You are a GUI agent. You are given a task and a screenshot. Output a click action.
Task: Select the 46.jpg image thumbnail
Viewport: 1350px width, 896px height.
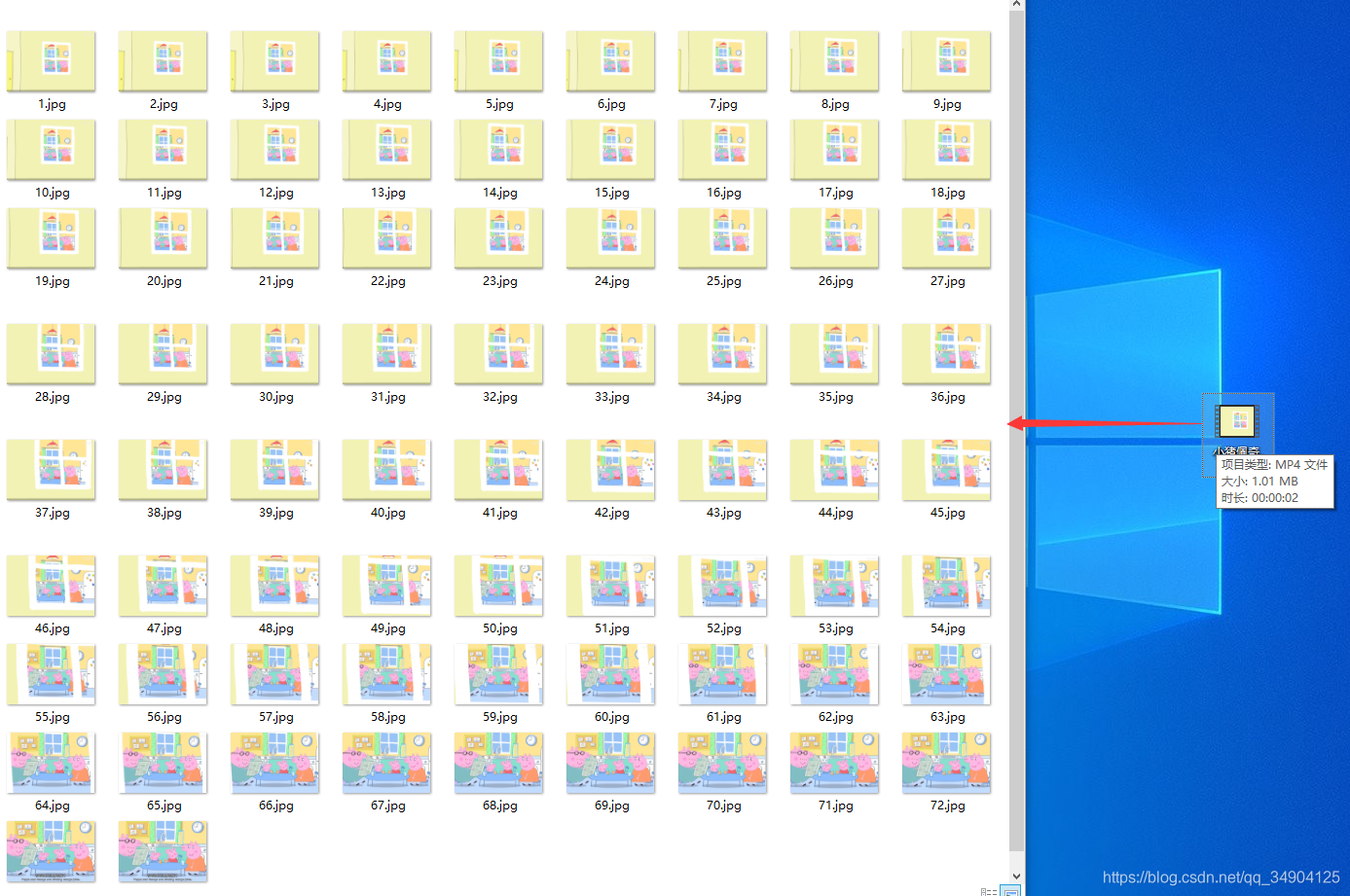coord(52,586)
